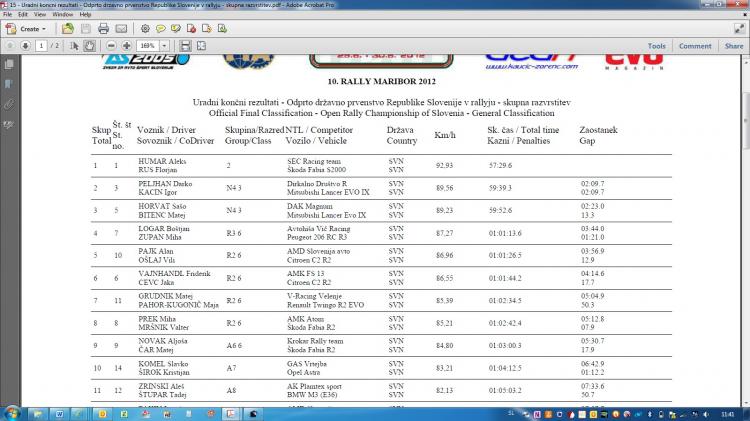This screenshot has height=421, width=750.
Task: Go to the next page arrow
Action: pyautogui.click(x=24, y=46)
